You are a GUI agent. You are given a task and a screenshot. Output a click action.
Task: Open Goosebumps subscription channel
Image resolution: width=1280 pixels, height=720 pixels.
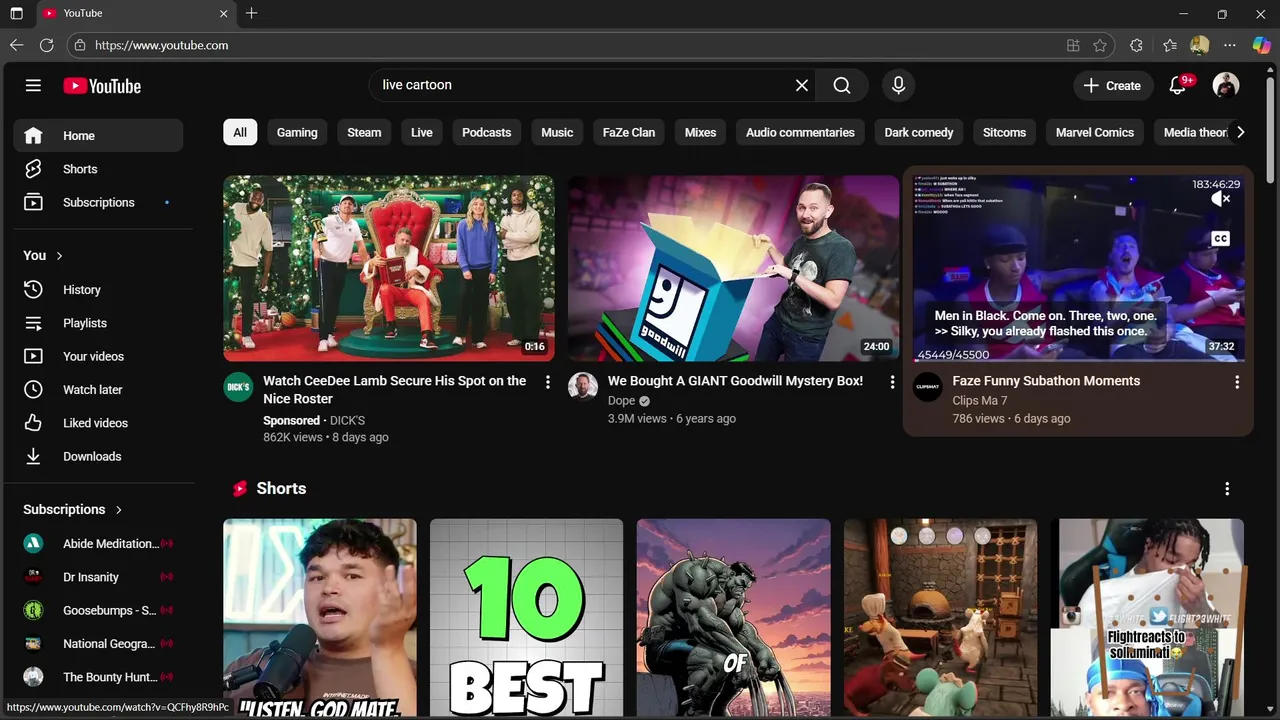tap(98, 610)
